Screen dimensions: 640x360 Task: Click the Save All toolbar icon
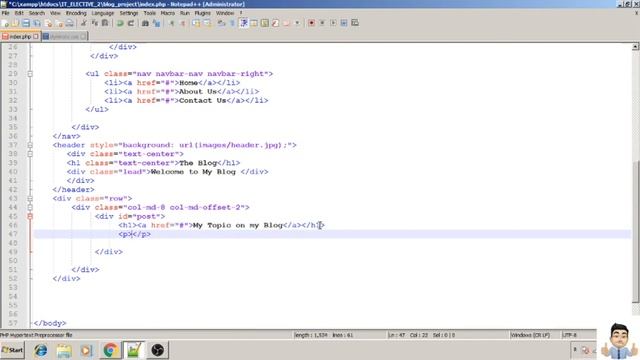point(37,23)
